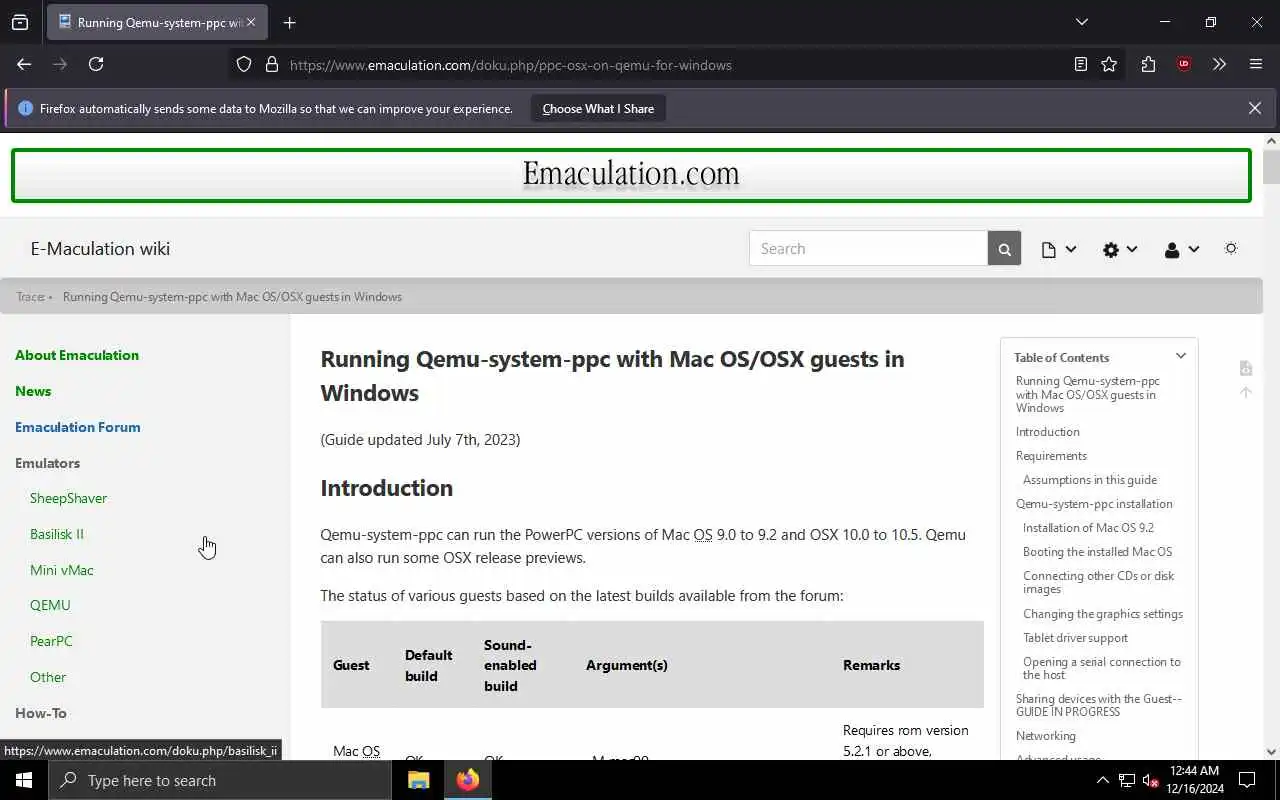Click the wiki Search input field
This screenshot has height=800, width=1280.
tap(868, 249)
